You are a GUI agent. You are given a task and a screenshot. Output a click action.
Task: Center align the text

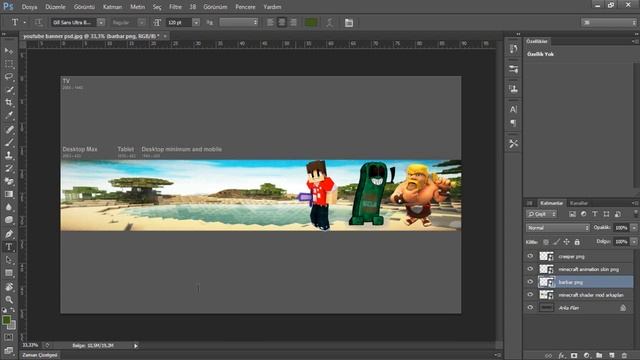(x=282, y=22)
